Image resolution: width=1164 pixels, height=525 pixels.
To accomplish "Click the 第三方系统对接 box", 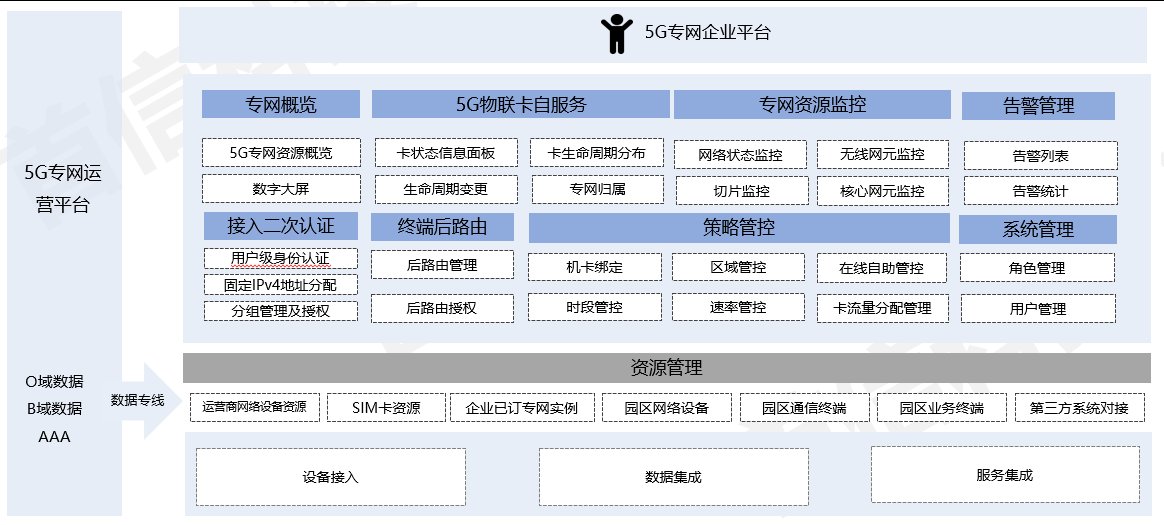I will tap(1078, 407).
